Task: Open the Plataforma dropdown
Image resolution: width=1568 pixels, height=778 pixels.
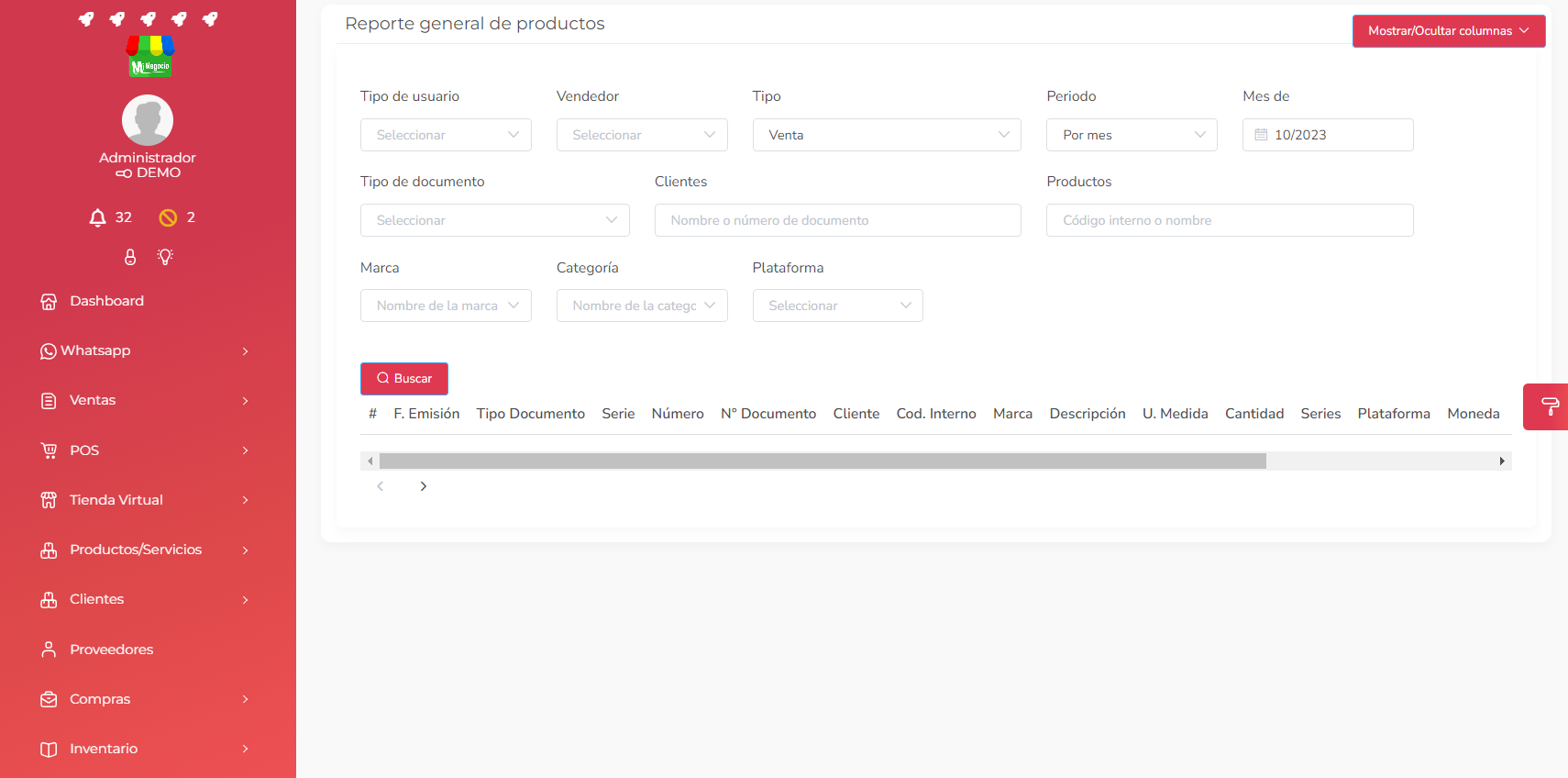Action: (838, 306)
